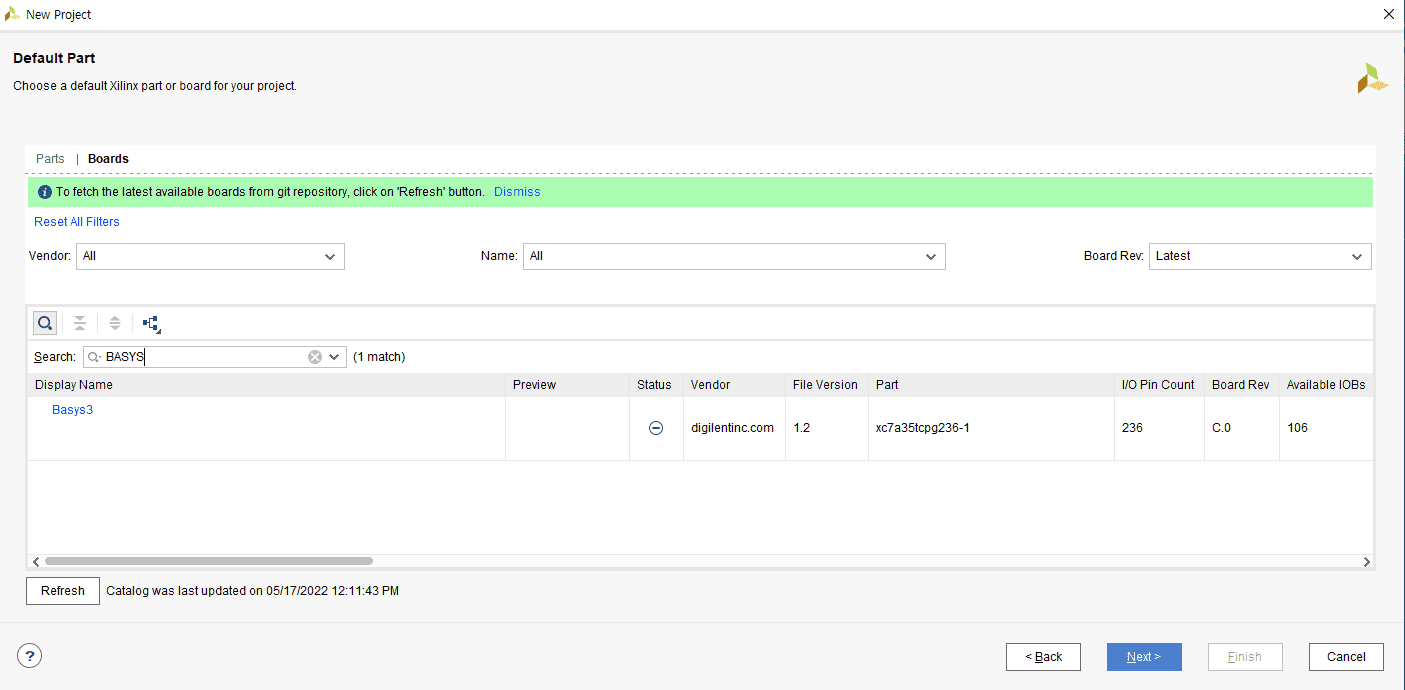This screenshot has height=690, width=1405.
Task: Close the New Project dialog window
Action: click(1388, 14)
